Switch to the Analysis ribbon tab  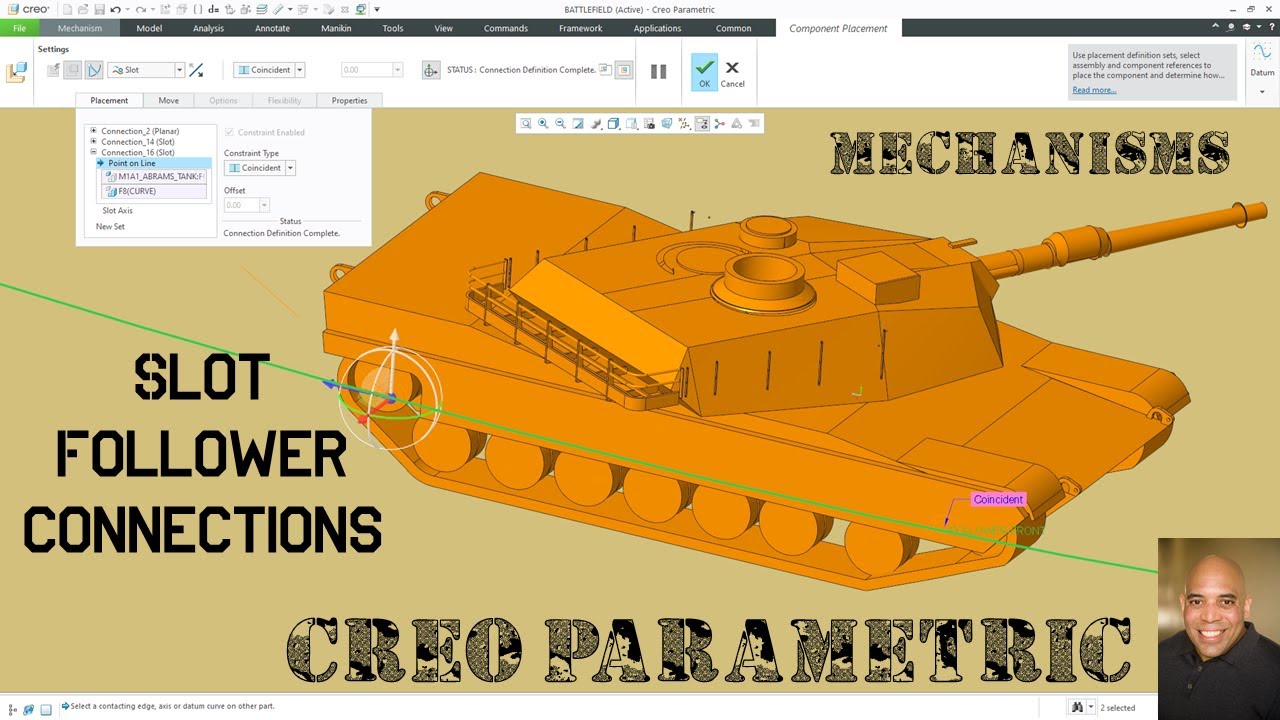[208, 28]
